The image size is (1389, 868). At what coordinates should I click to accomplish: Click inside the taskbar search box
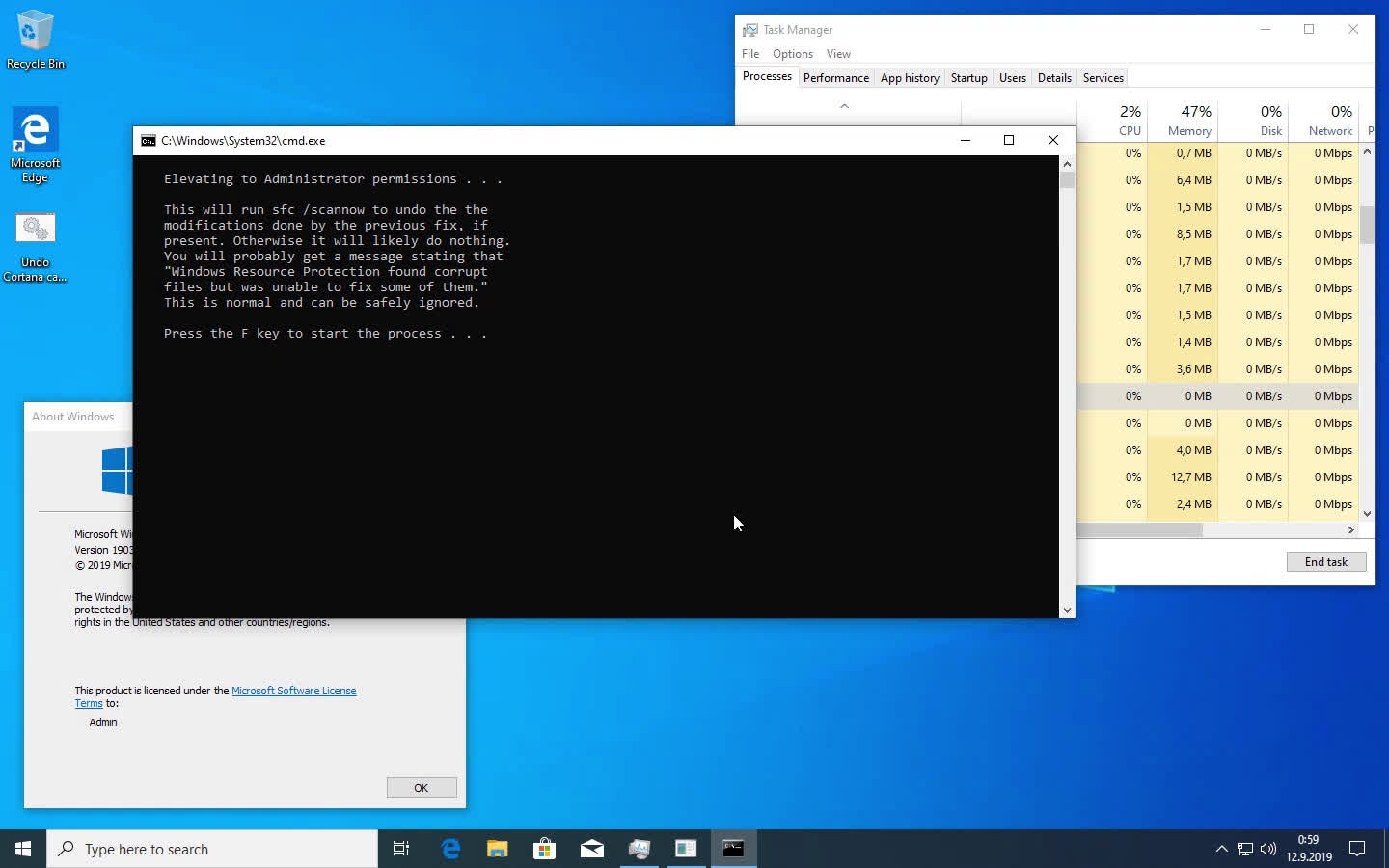click(212, 849)
